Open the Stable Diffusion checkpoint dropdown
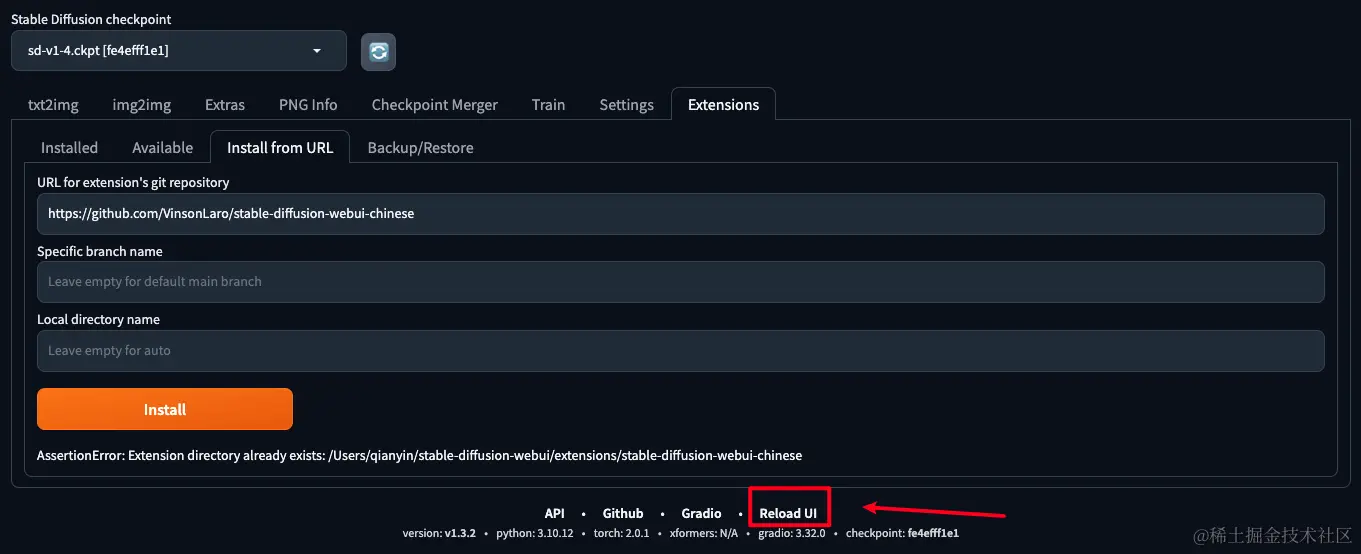 pos(179,51)
